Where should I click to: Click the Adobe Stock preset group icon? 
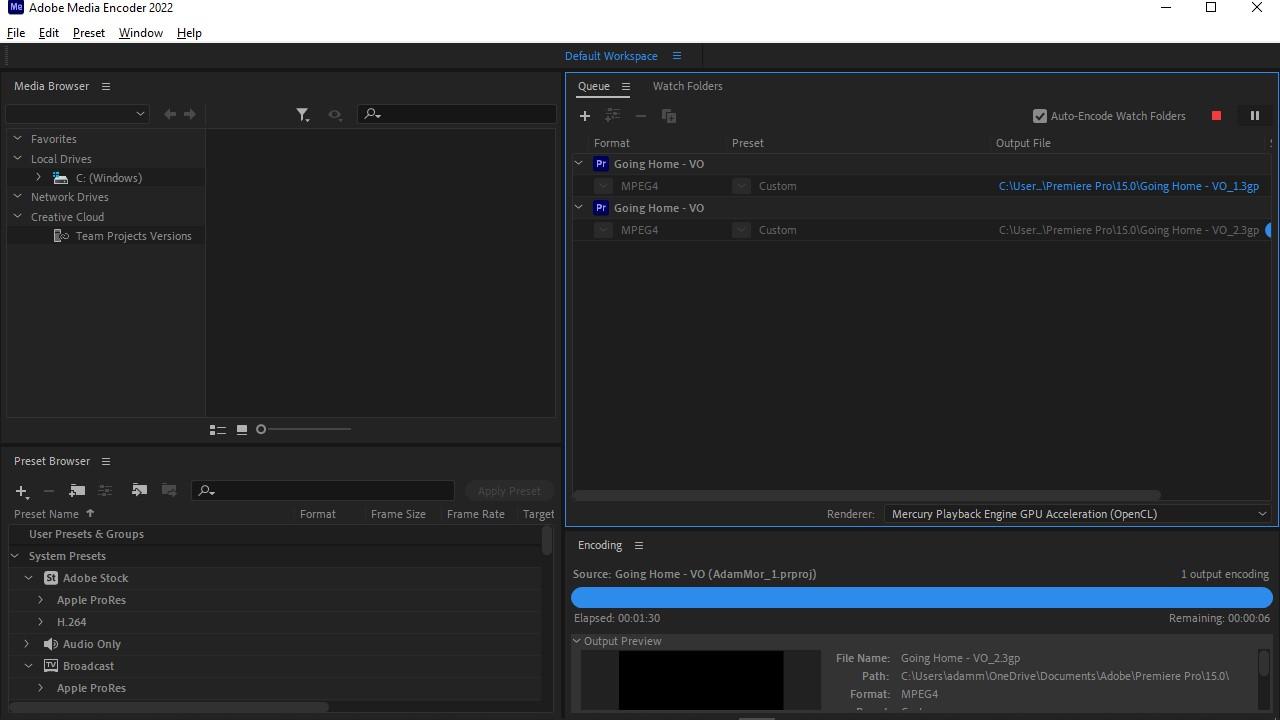click(x=51, y=578)
